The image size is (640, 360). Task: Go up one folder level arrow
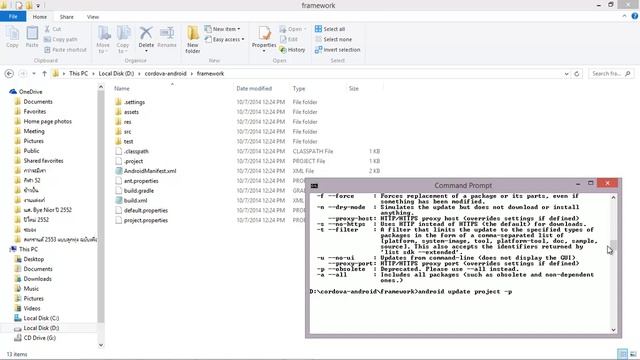[x=44, y=73]
